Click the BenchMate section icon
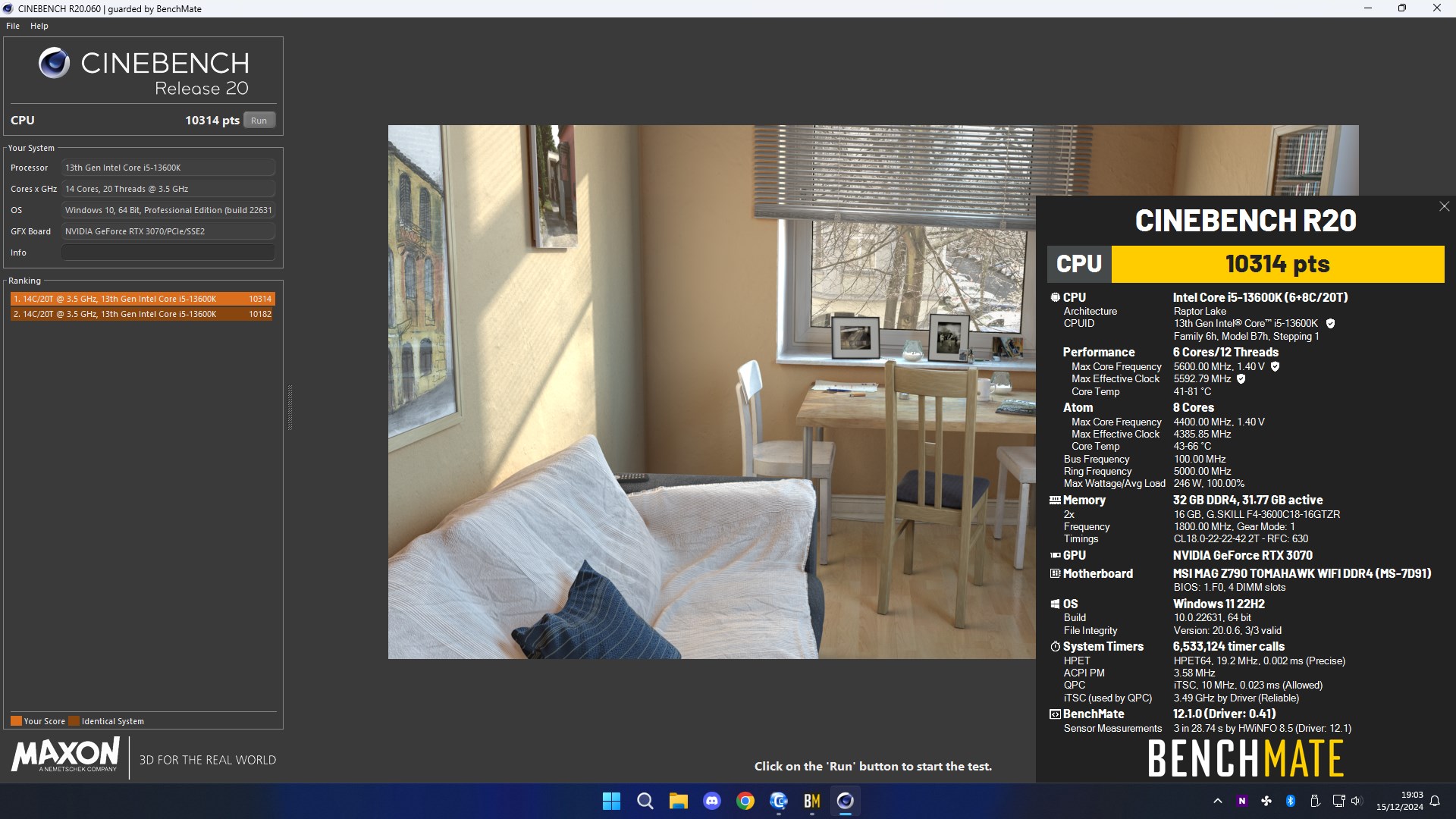Viewport: 1456px width, 819px height. 1055,714
